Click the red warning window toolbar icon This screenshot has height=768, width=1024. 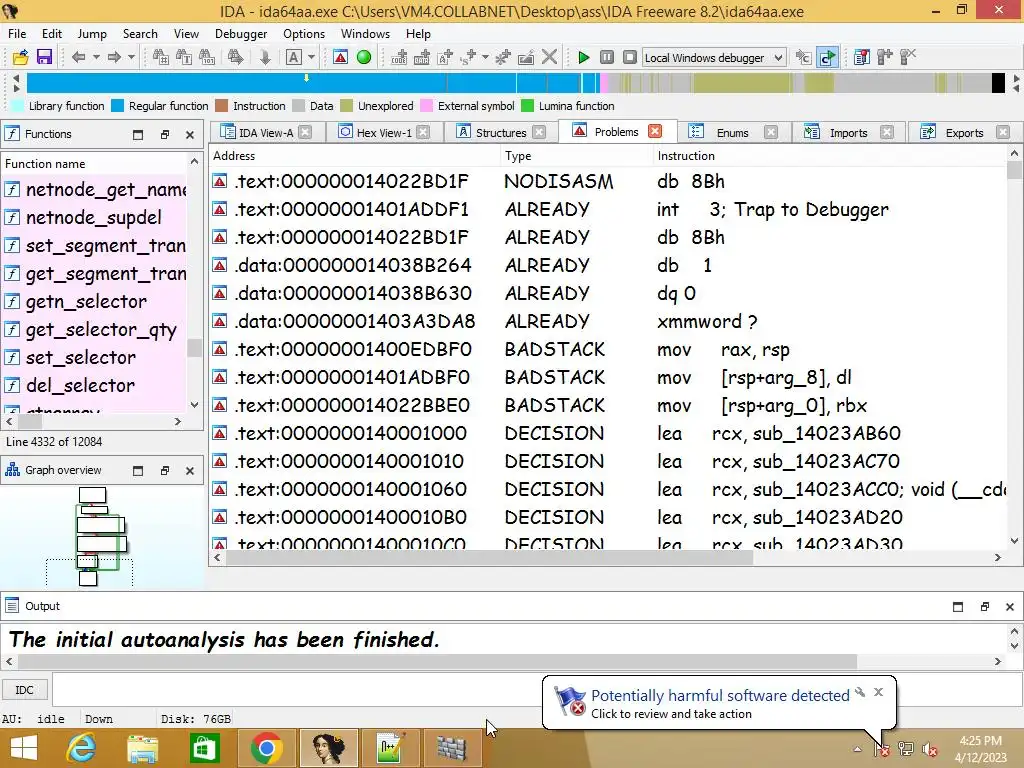pyautogui.click(x=340, y=57)
